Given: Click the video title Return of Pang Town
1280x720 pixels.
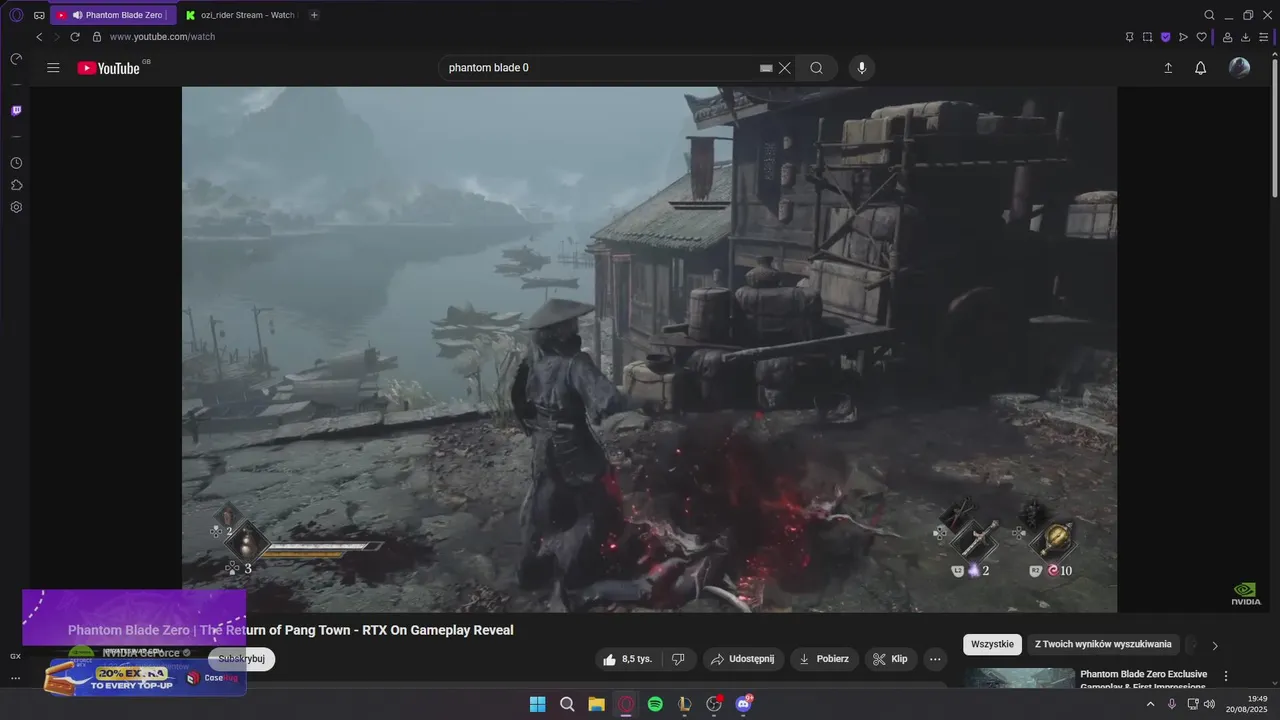Looking at the screenshot, I should pos(291,630).
